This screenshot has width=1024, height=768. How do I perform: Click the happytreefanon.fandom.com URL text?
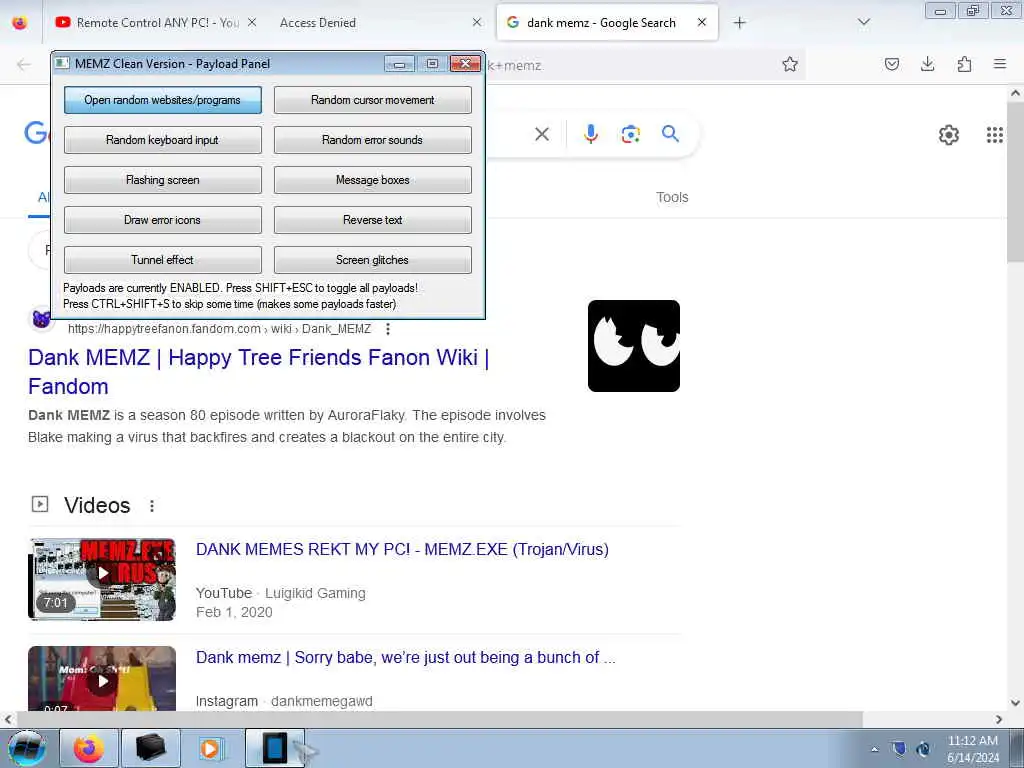click(x=219, y=329)
